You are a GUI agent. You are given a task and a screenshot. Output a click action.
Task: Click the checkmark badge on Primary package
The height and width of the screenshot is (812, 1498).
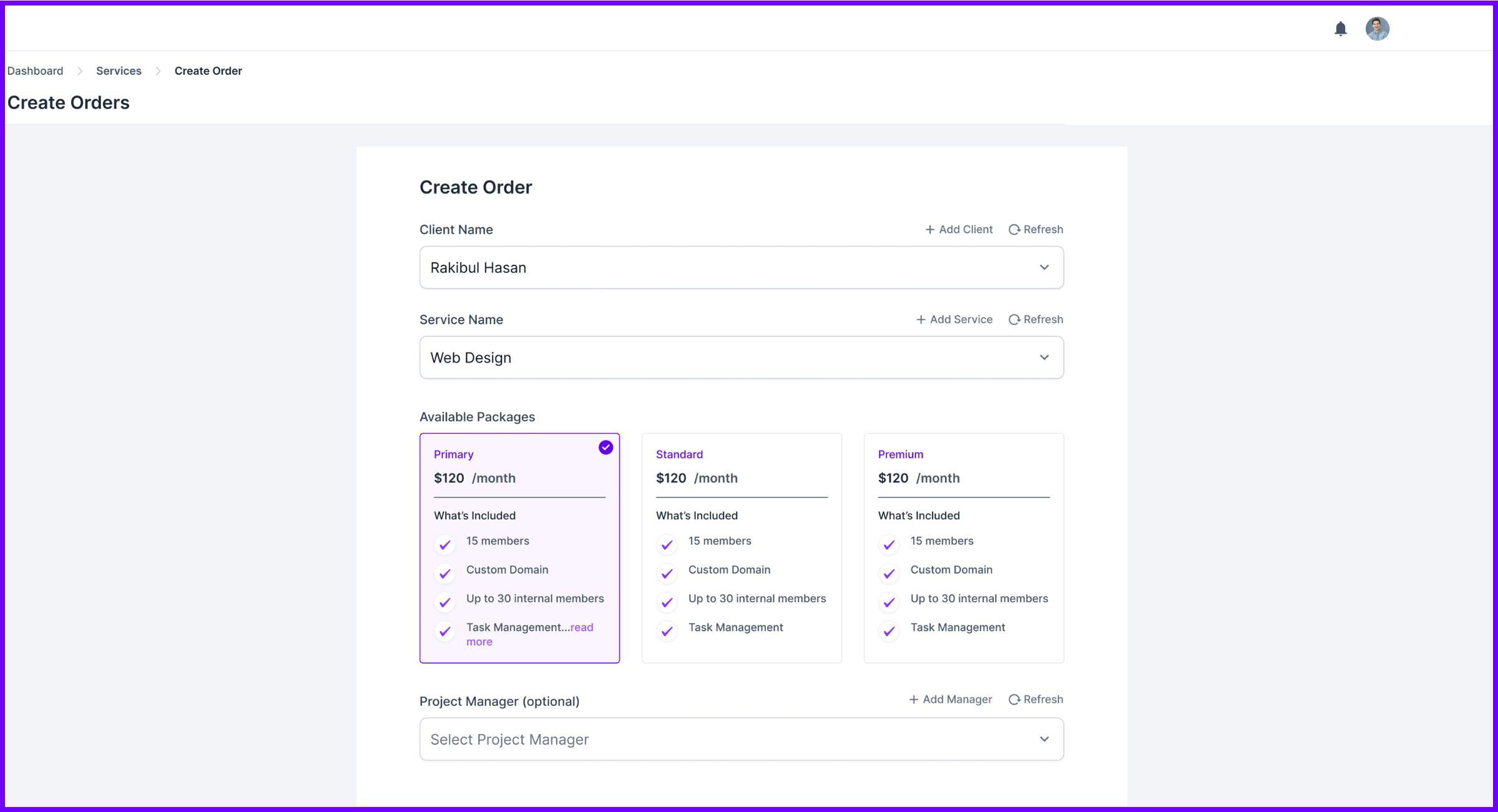[x=605, y=447]
